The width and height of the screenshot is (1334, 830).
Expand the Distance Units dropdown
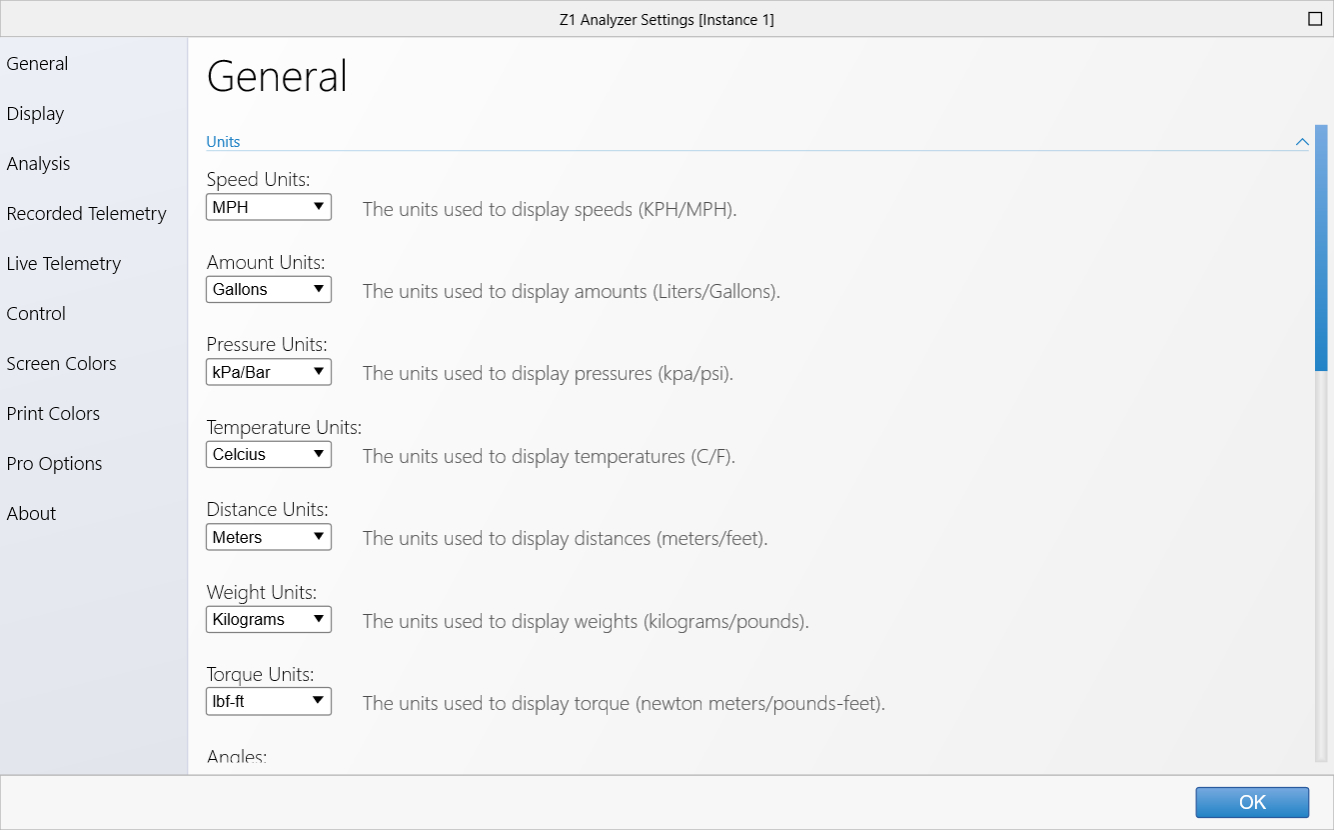tap(269, 537)
